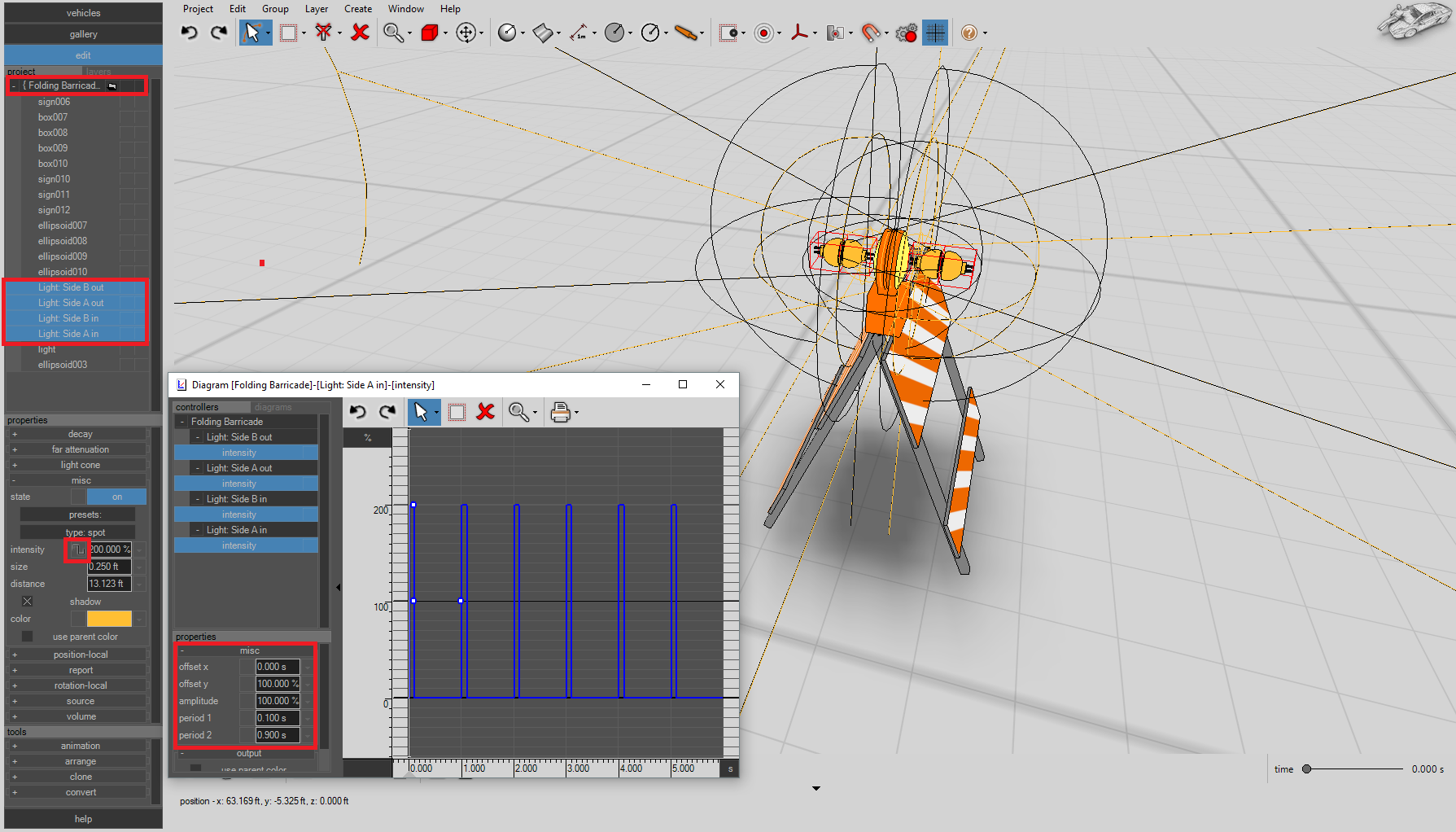Click the main toolbar undo arrow
Screen dimensions: 1456x832
190,33
